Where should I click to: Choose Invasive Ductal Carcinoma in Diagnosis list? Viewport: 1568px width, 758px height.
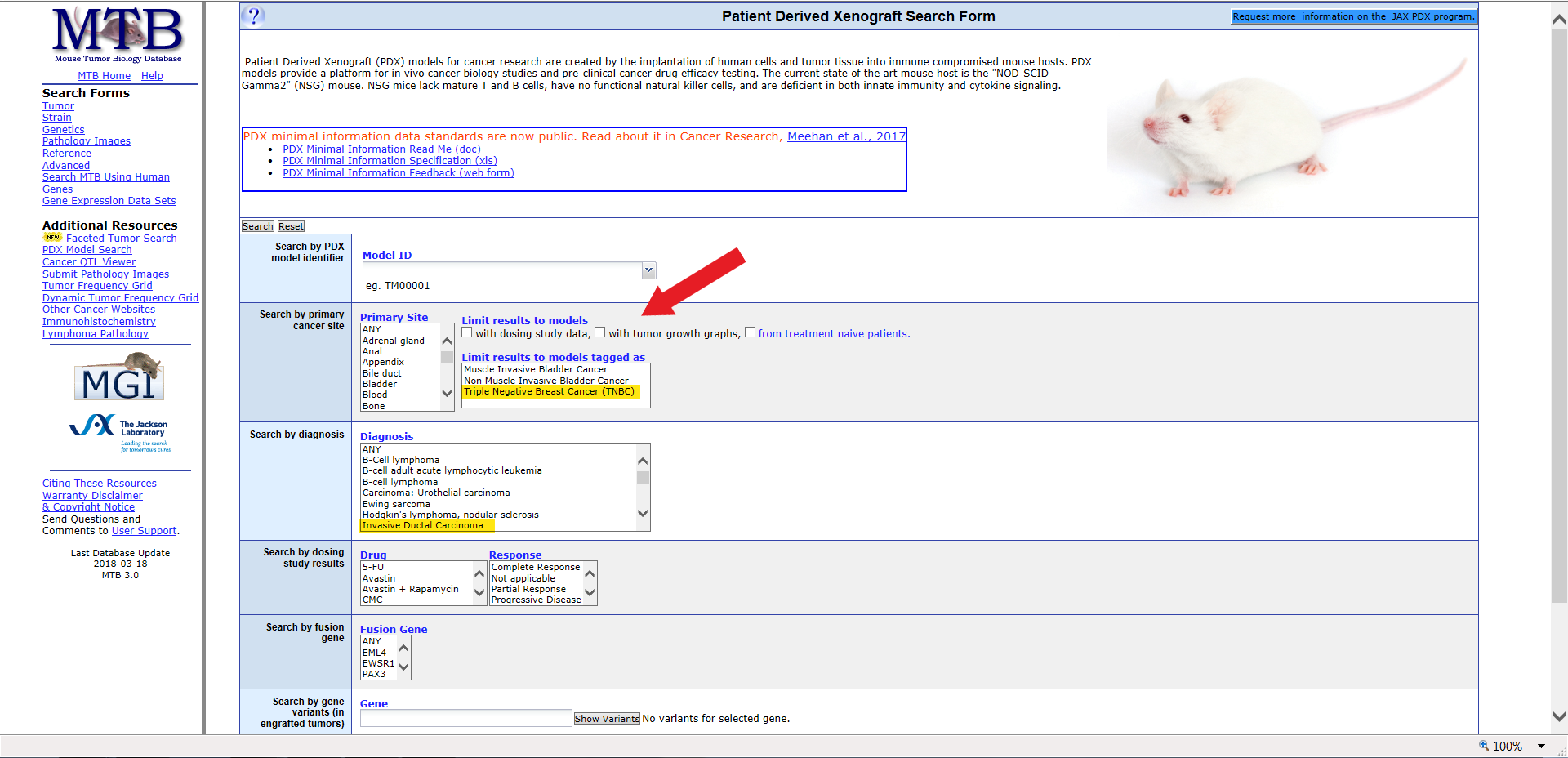click(x=423, y=526)
